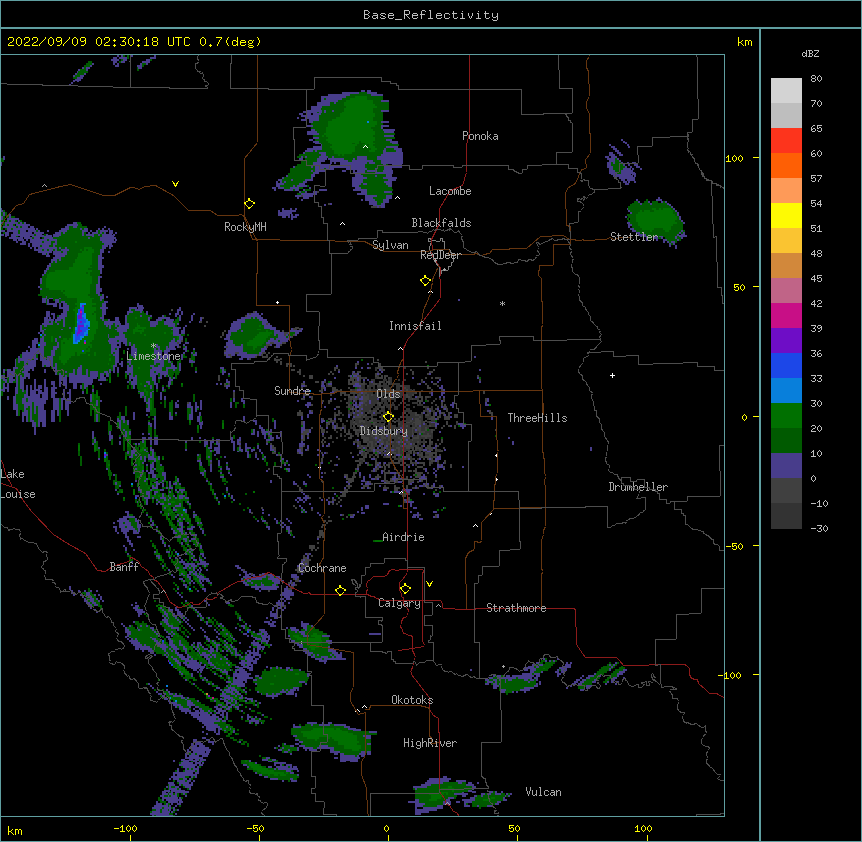This screenshot has width=862, height=842.
Task: Click the yellow marker above Calgary label
Action: tap(405, 589)
